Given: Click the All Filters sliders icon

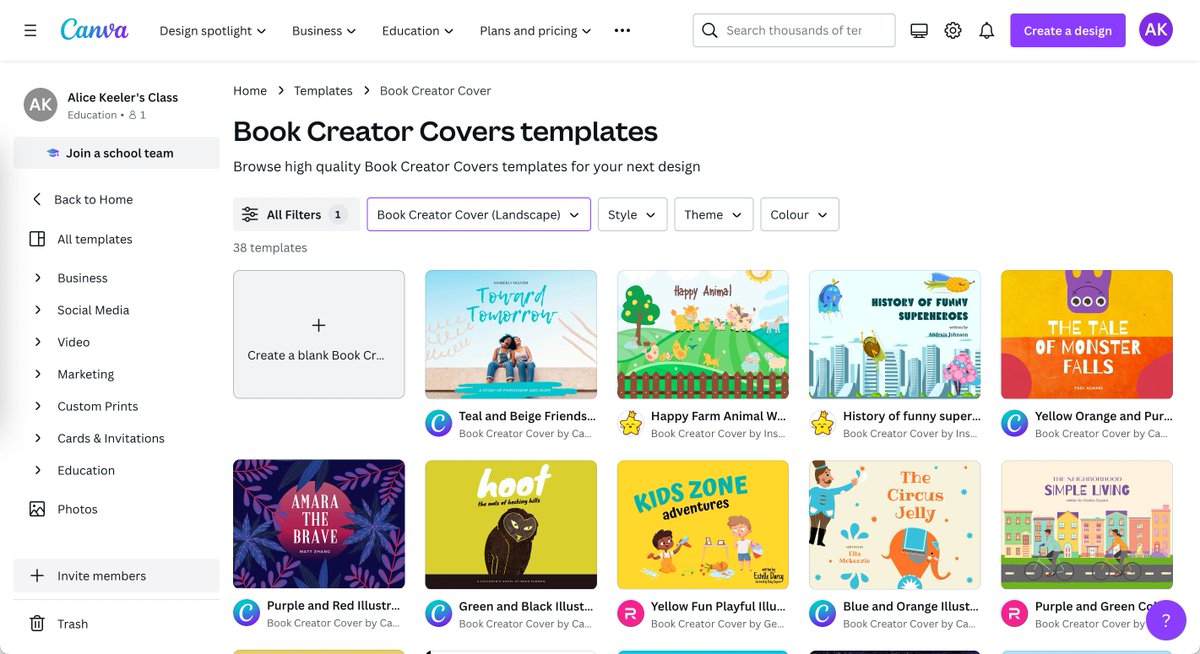Looking at the screenshot, I should coord(250,214).
